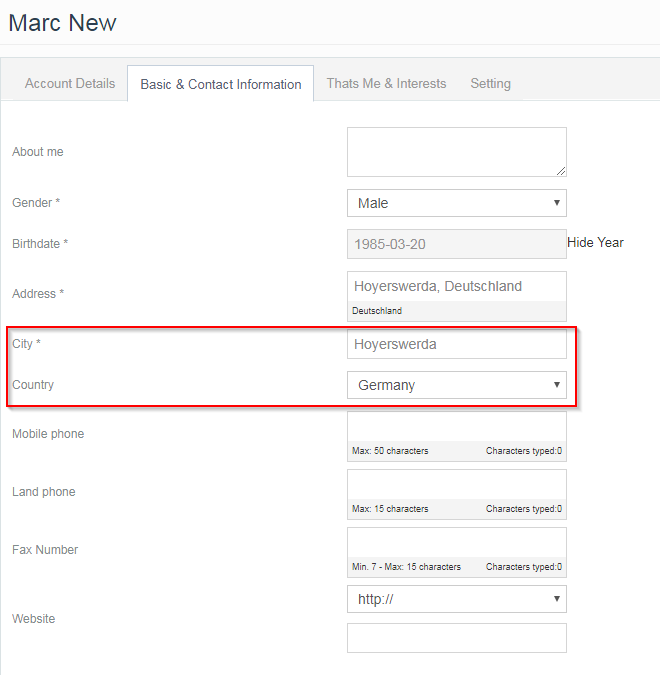This screenshot has height=675, width=660.
Task: Switch to Basic & Contact Information tab
Action: [220, 84]
